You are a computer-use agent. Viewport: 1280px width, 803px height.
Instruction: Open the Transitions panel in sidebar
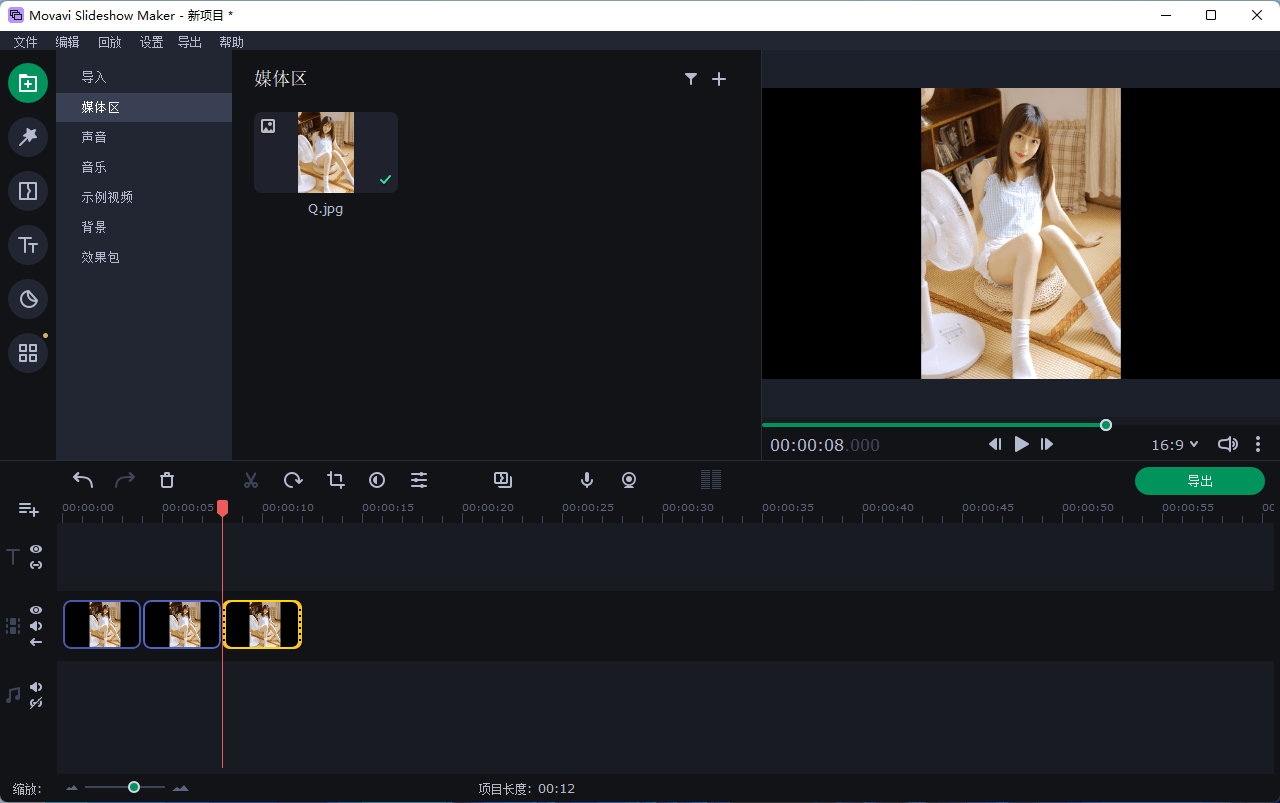click(28, 191)
